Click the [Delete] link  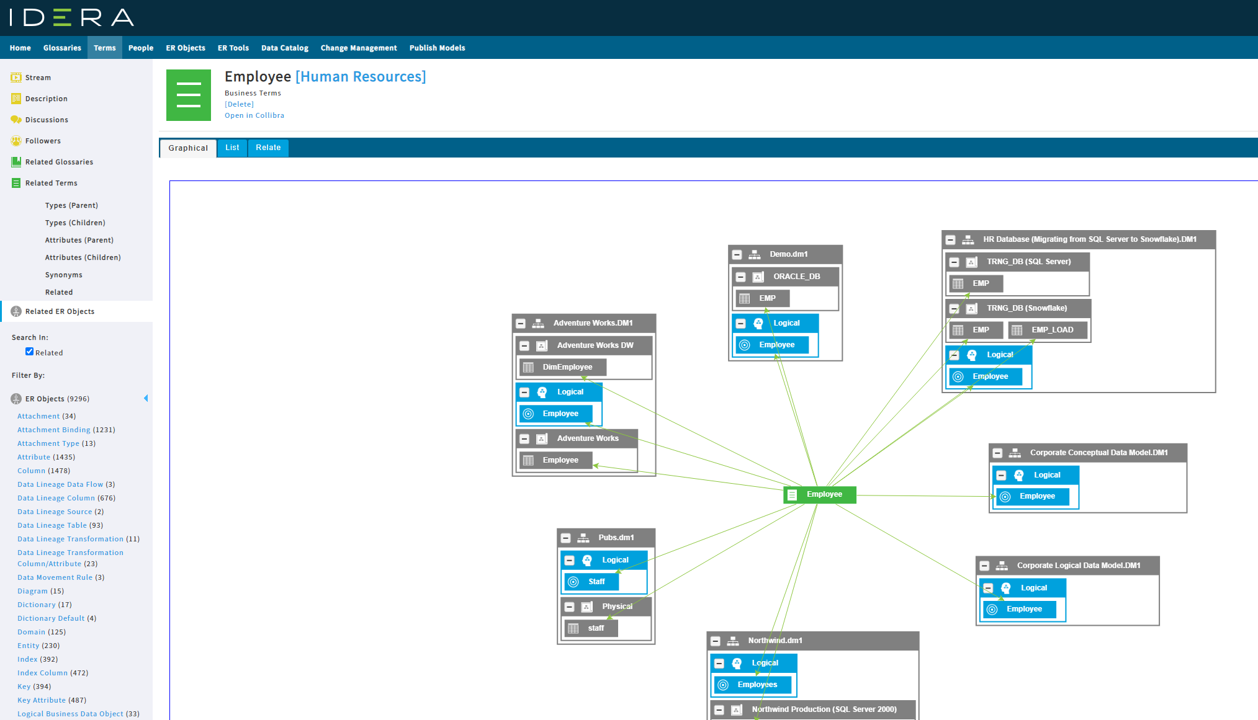click(239, 104)
